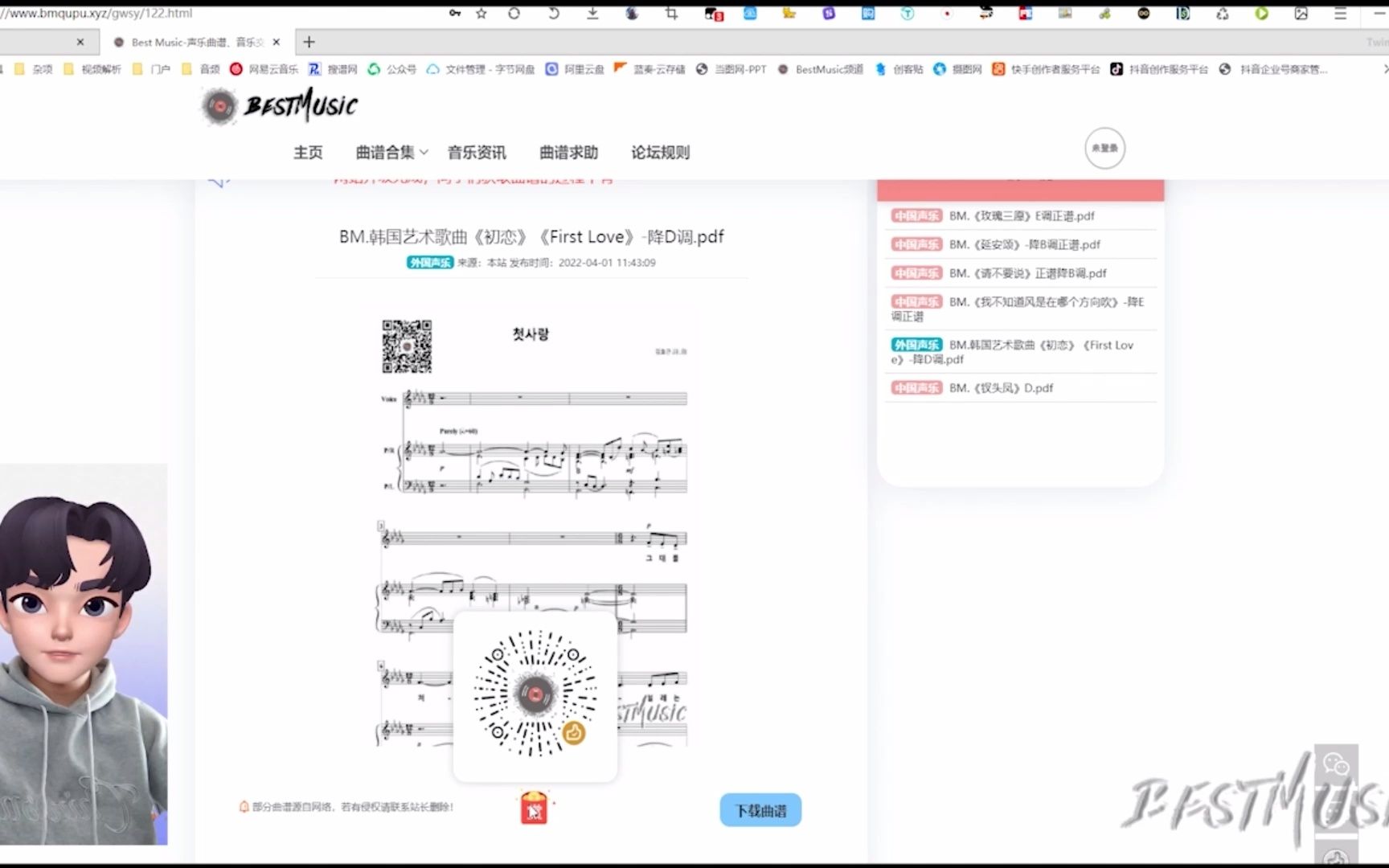The width and height of the screenshot is (1389, 868).
Task: Click 中国声乐 tag beside 《钗头凤》
Action: point(916,388)
